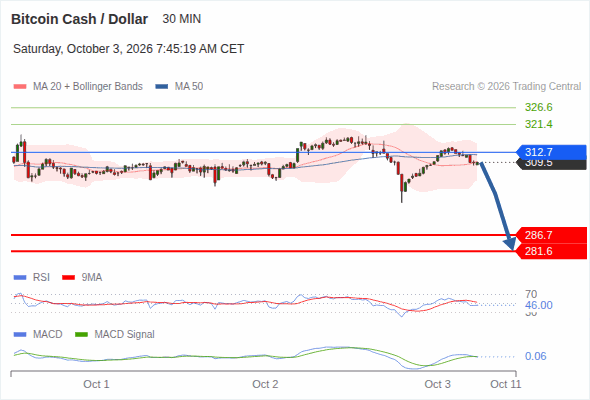Screen dimensions: 590x400
Task: Click the MACD blue legend swatch
Action: pyautogui.click(x=20, y=335)
